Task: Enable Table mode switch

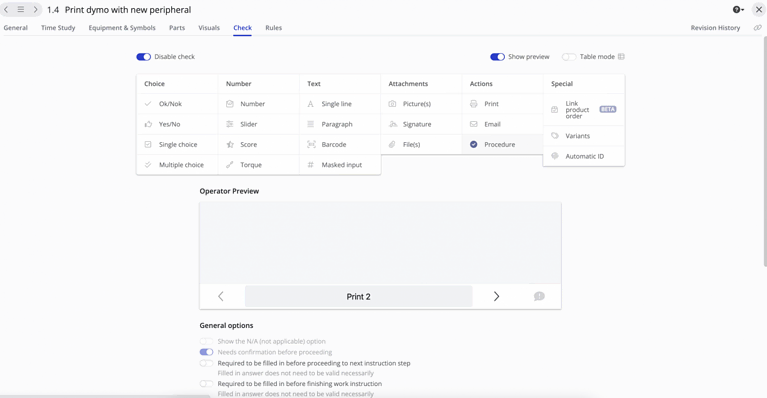Action: pos(569,57)
